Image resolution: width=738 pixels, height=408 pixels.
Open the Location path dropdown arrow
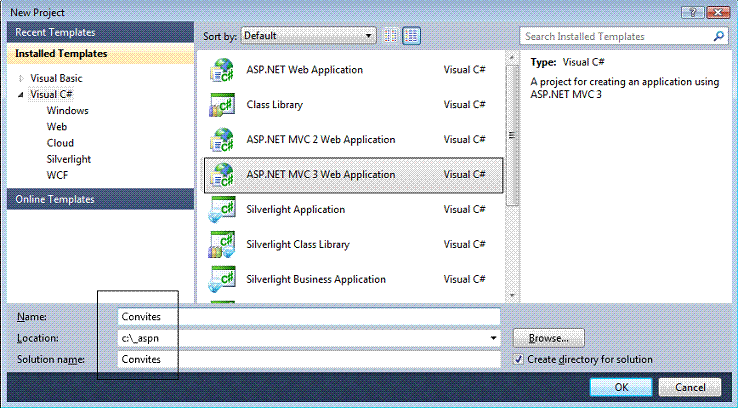point(493,338)
